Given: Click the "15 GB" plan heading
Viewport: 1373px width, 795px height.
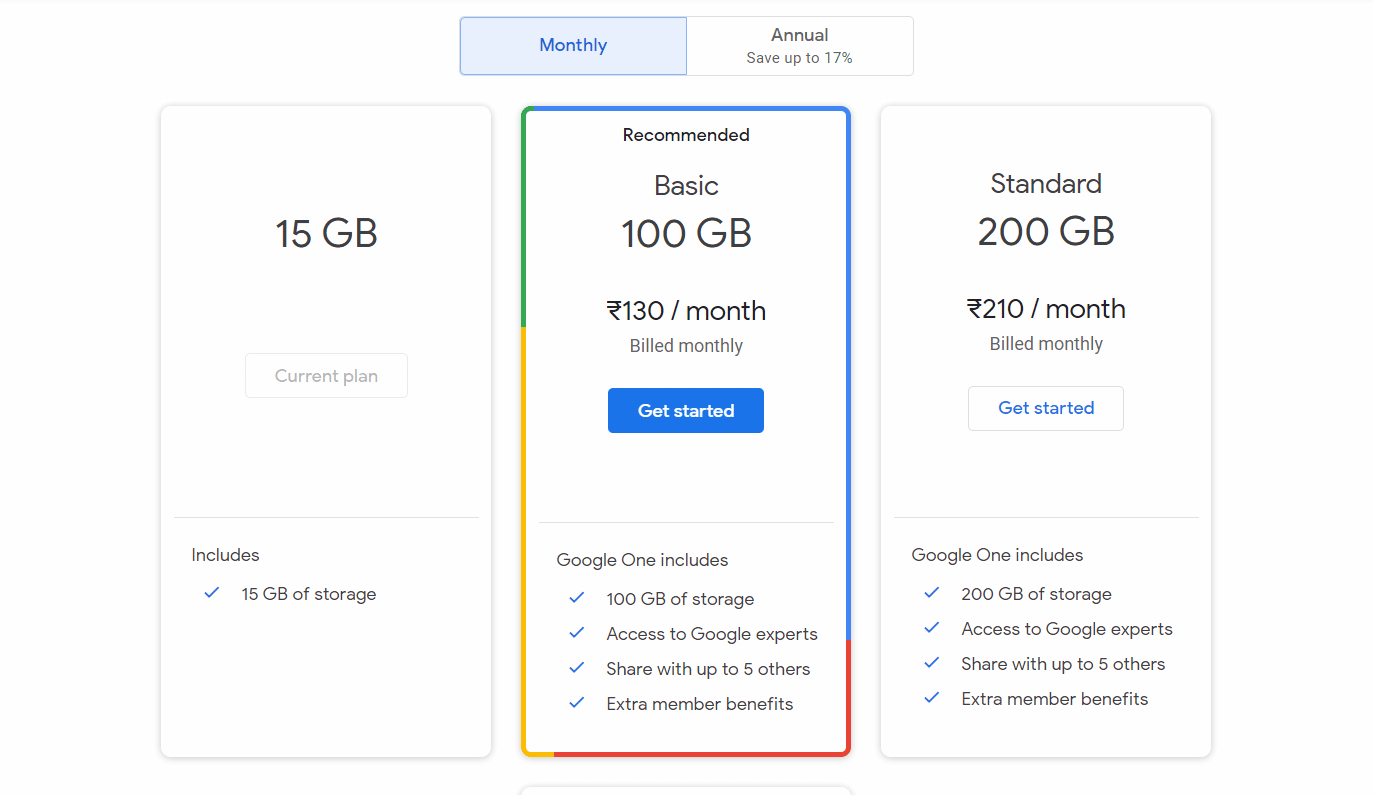Looking at the screenshot, I should (326, 234).
